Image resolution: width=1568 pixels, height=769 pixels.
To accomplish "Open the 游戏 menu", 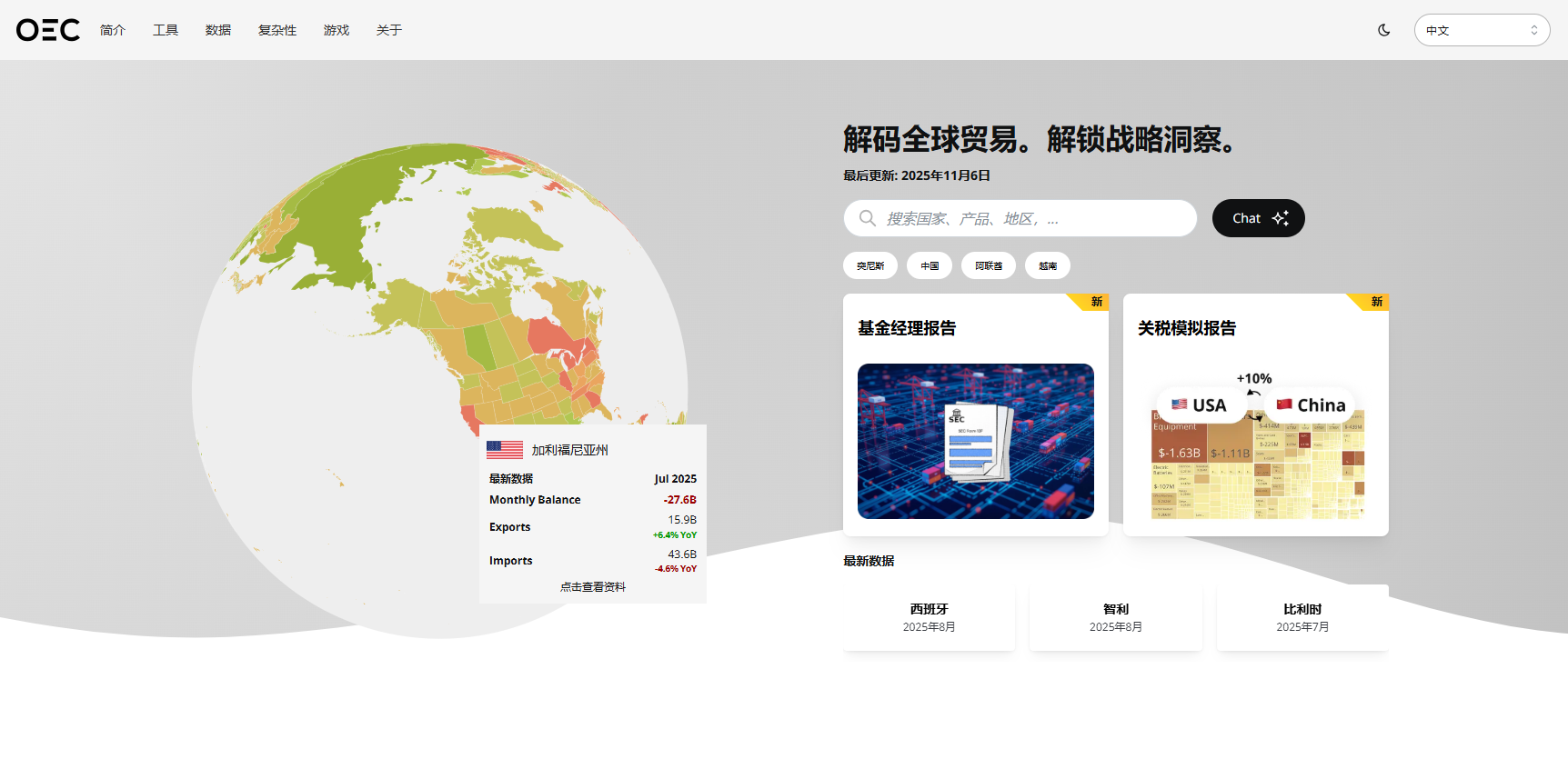I will [x=337, y=30].
